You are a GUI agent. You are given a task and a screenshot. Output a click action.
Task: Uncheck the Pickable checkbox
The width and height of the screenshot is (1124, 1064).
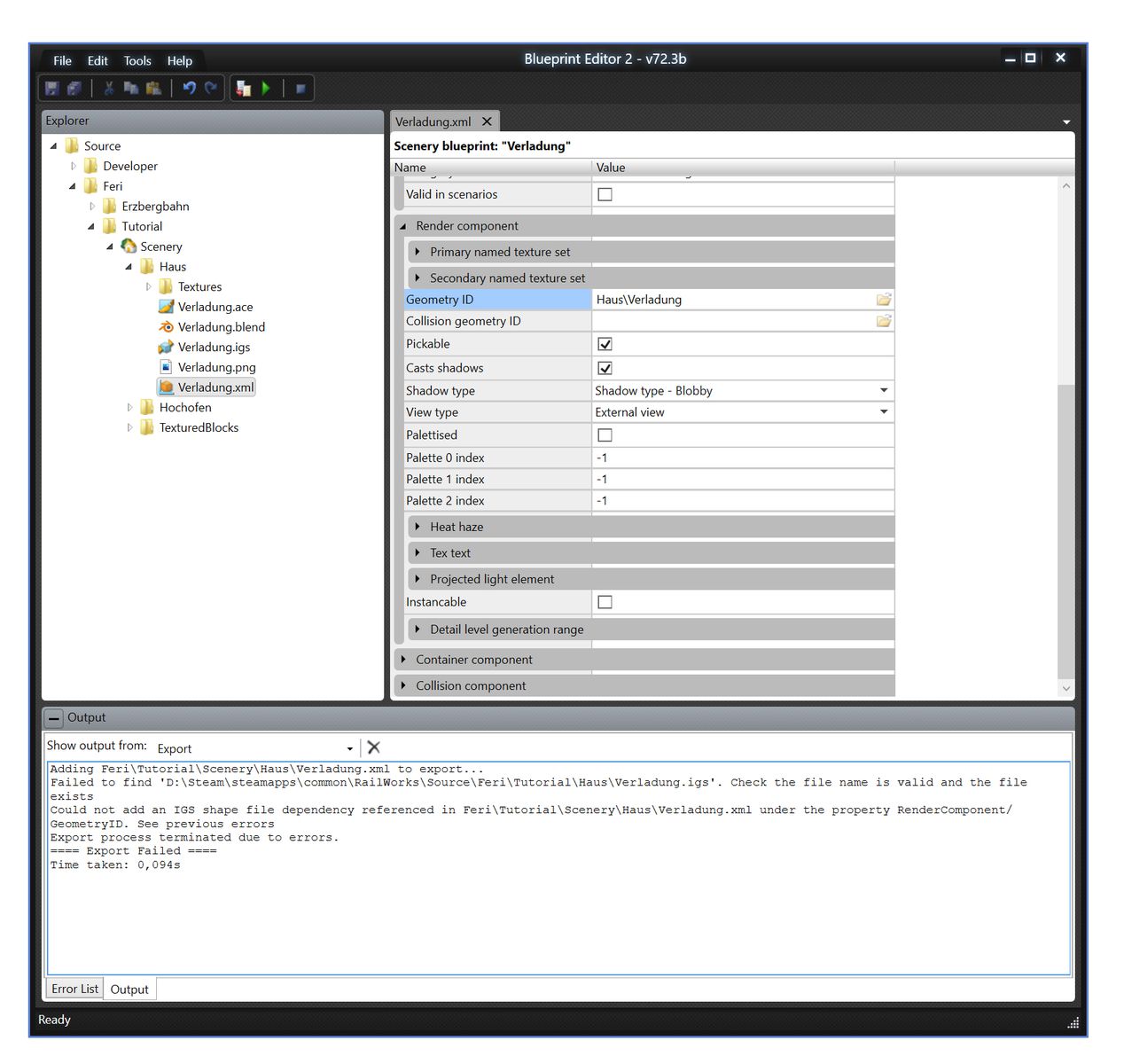[605, 344]
